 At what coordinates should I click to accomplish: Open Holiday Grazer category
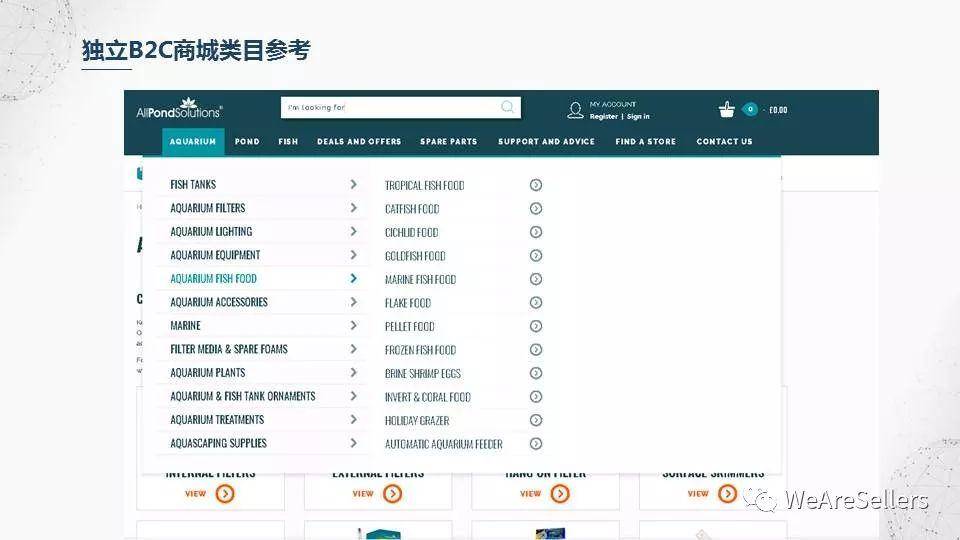(417, 421)
